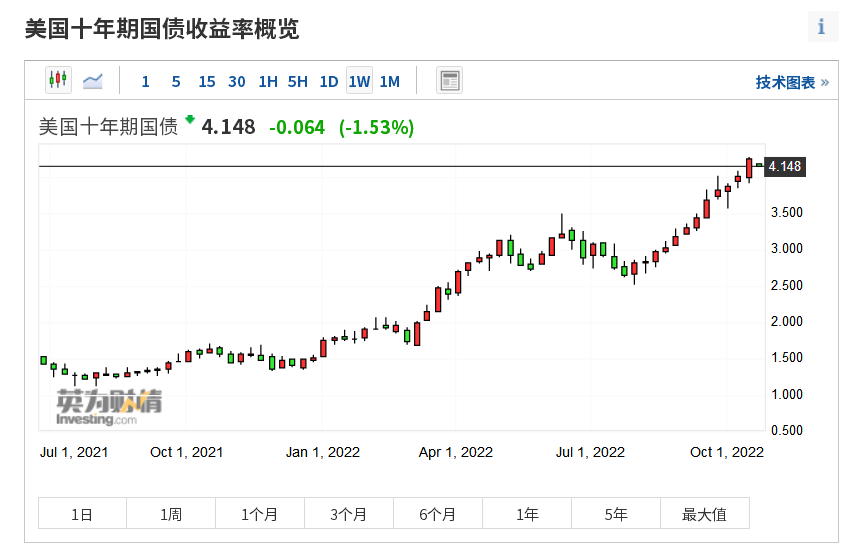Screen dimensions: 861x560
Task: Click the 0.500 y-axis label
Action: (x=787, y=430)
